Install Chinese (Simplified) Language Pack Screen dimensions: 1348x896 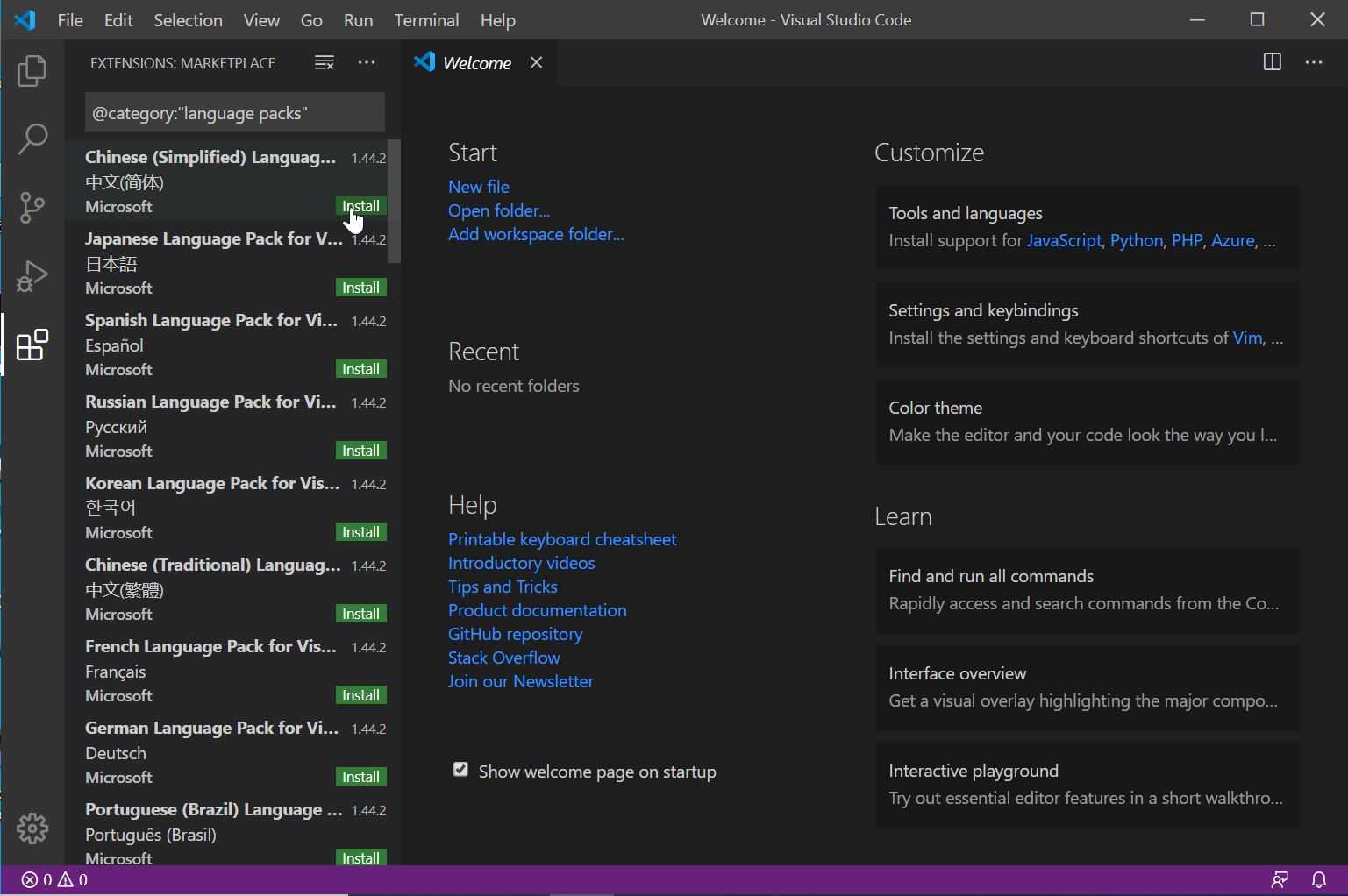[360, 206]
